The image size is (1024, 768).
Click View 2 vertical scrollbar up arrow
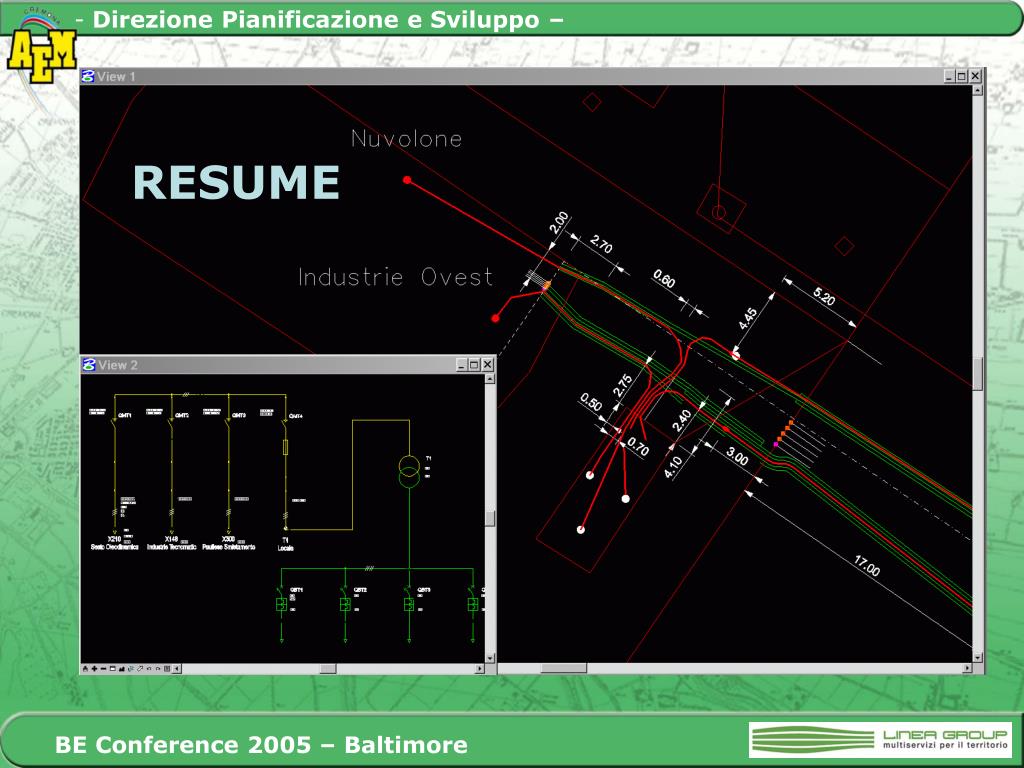(x=490, y=379)
